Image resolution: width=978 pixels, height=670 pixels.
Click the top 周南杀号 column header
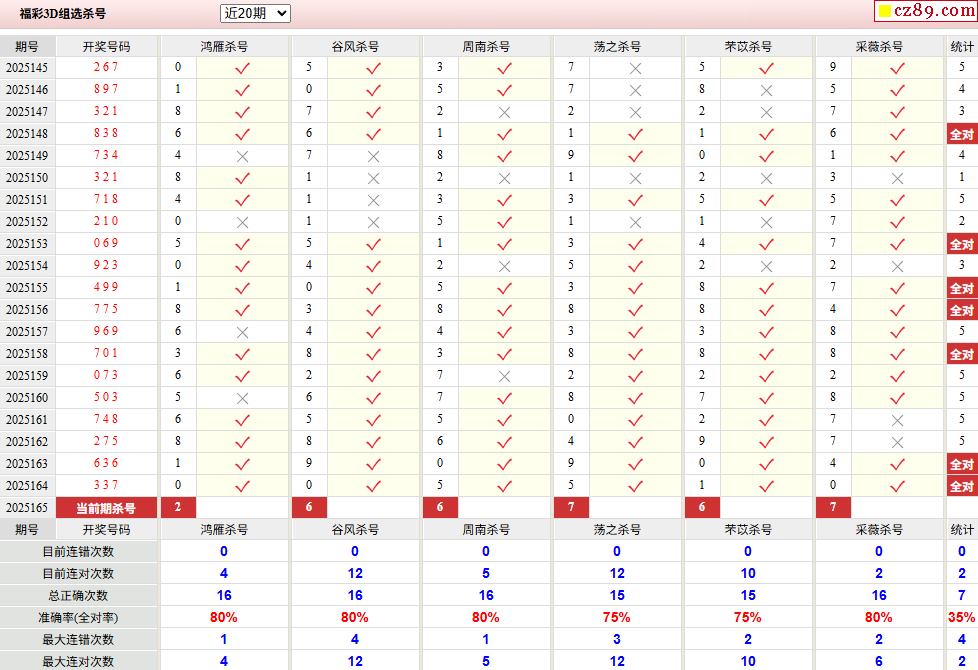click(487, 46)
